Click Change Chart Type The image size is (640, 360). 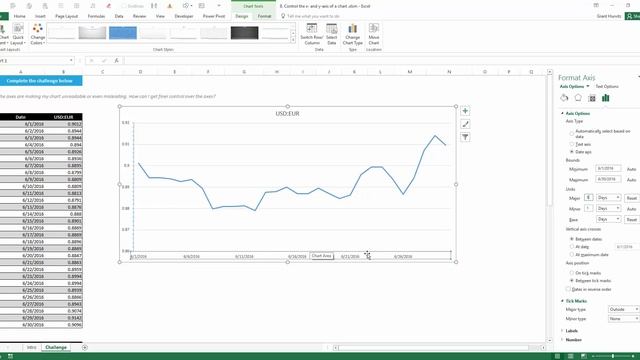353,34
